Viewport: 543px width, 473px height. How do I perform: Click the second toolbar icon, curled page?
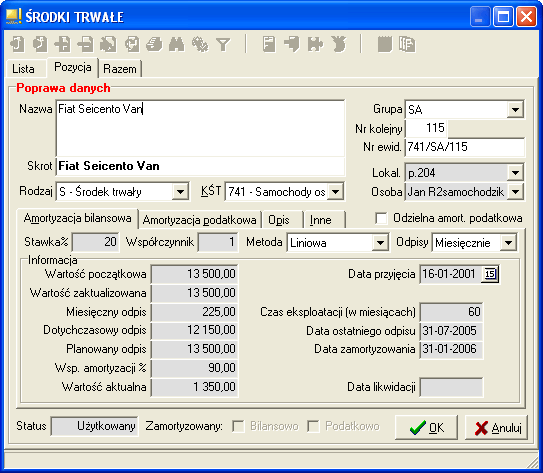40,44
